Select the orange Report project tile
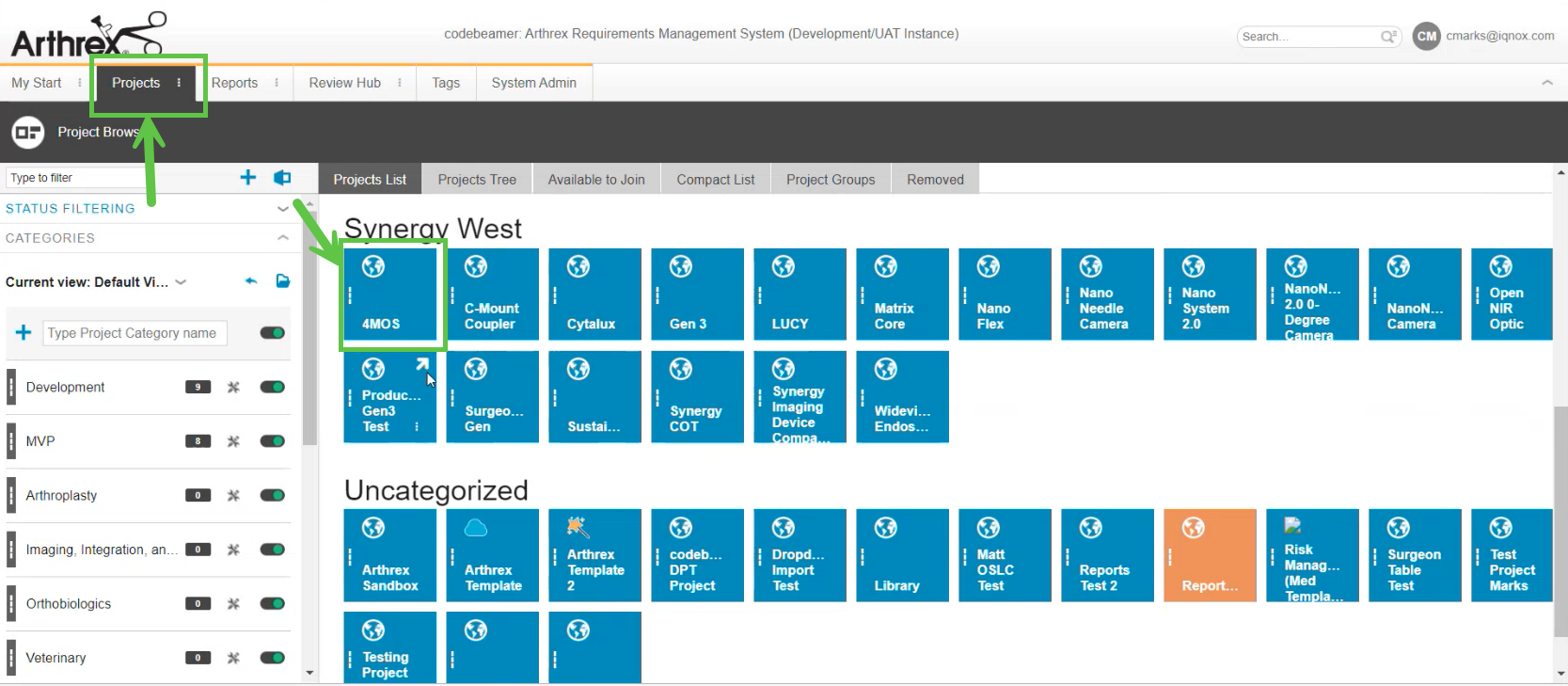Viewport: 1568px width, 686px height. pyautogui.click(x=1209, y=555)
